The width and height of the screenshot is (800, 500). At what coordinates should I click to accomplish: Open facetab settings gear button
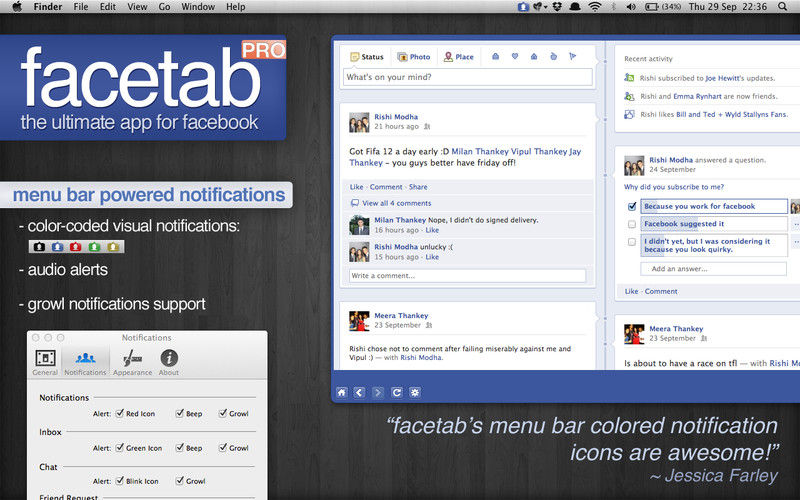[415, 392]
